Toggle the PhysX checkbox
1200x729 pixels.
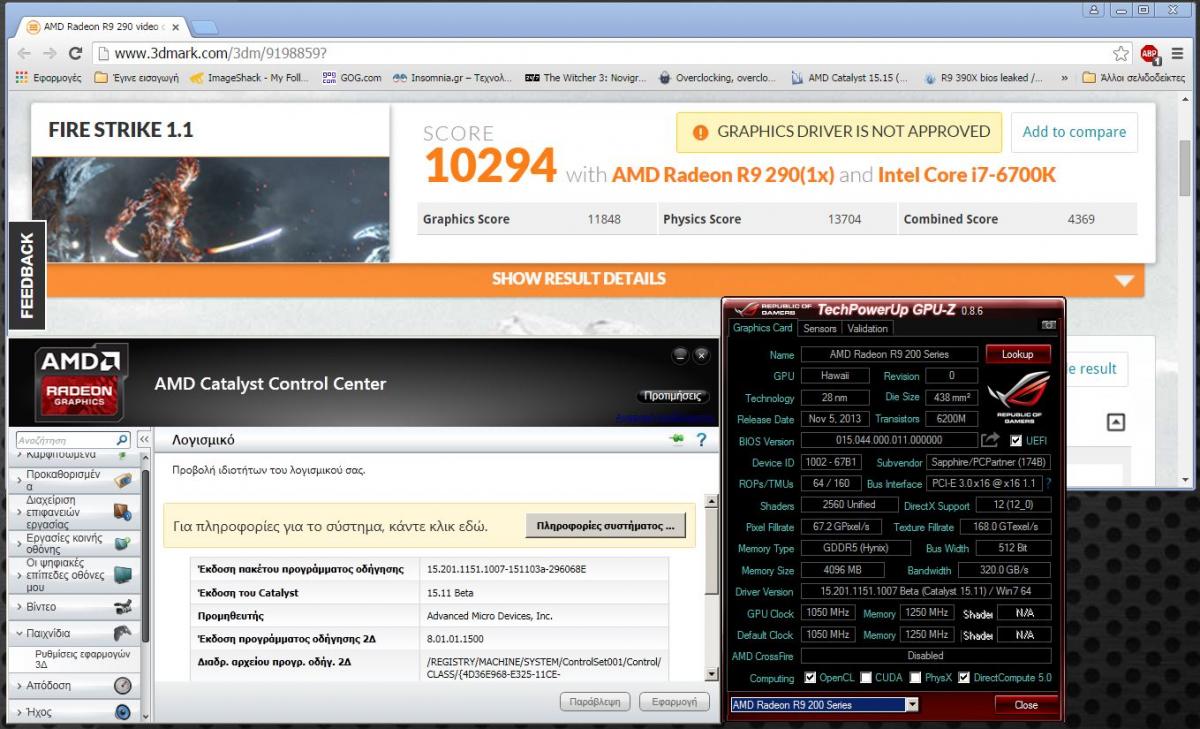916,678
